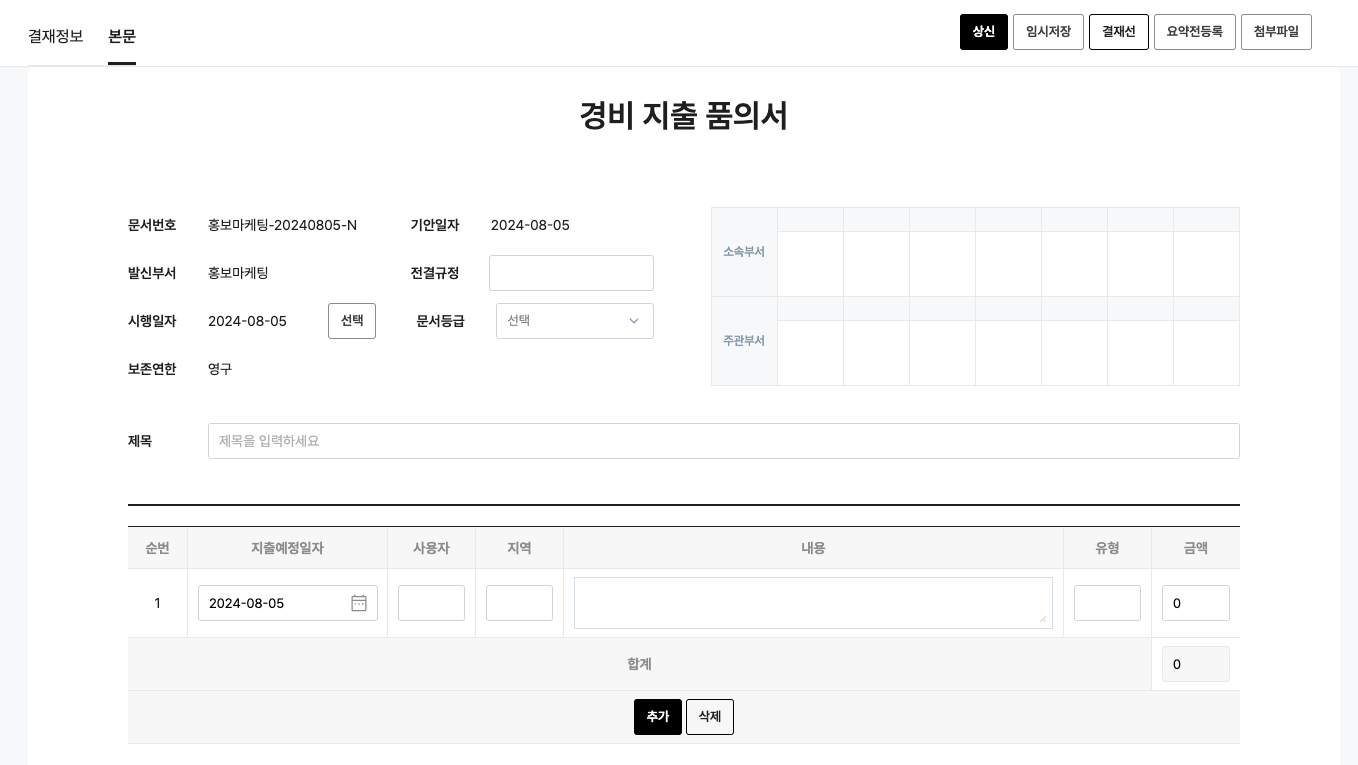Switch to the 결재정보 tab
Screen dimensions: 1358x765
click(56, 36)
